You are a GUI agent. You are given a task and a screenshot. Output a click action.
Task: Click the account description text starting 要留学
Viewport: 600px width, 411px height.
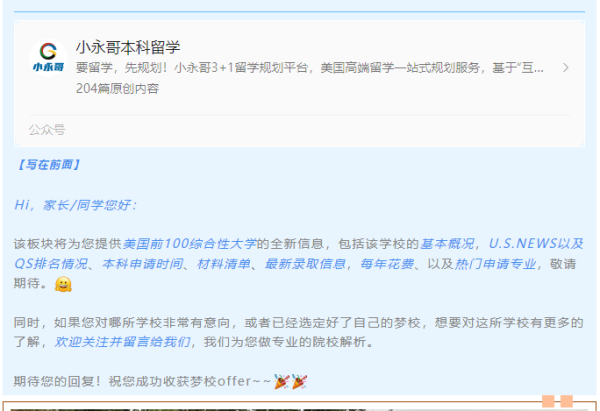tap(310, 68)
